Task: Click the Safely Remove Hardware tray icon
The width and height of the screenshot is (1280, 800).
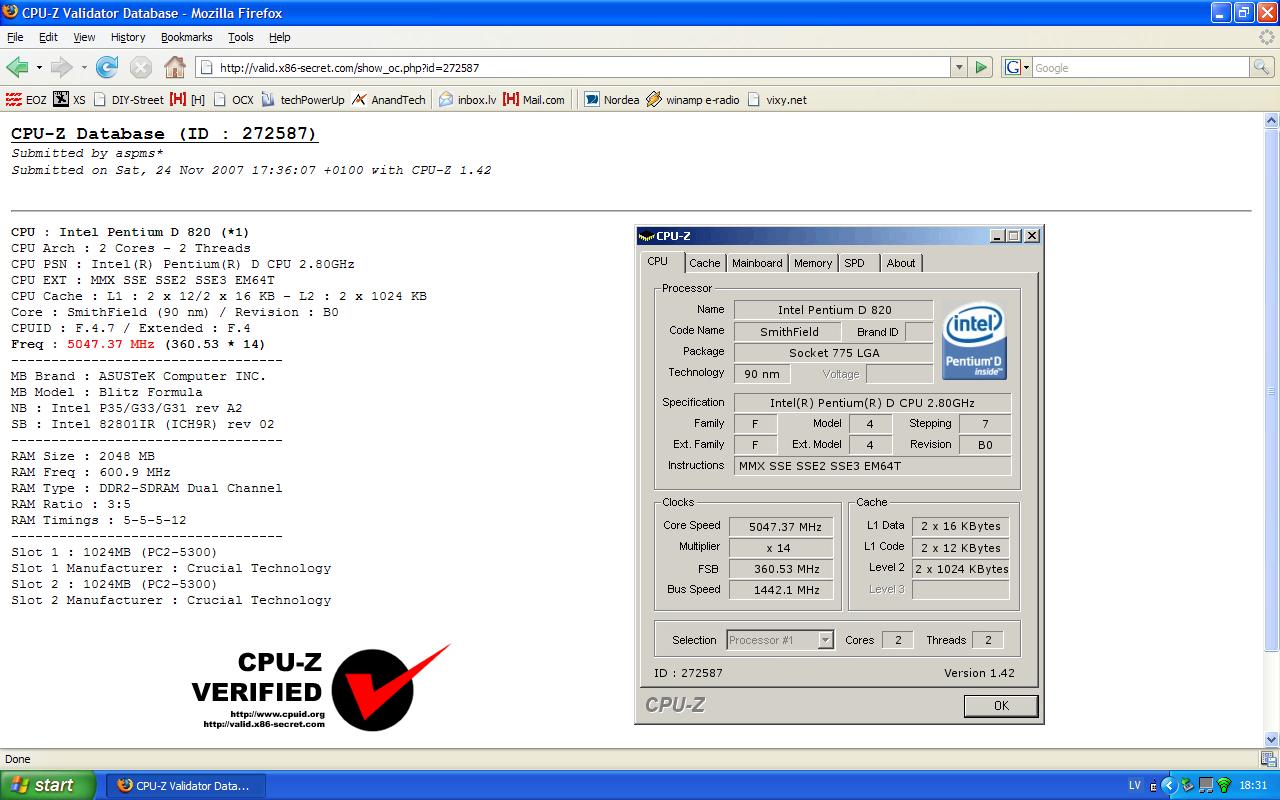Action: coord(1187,785)
